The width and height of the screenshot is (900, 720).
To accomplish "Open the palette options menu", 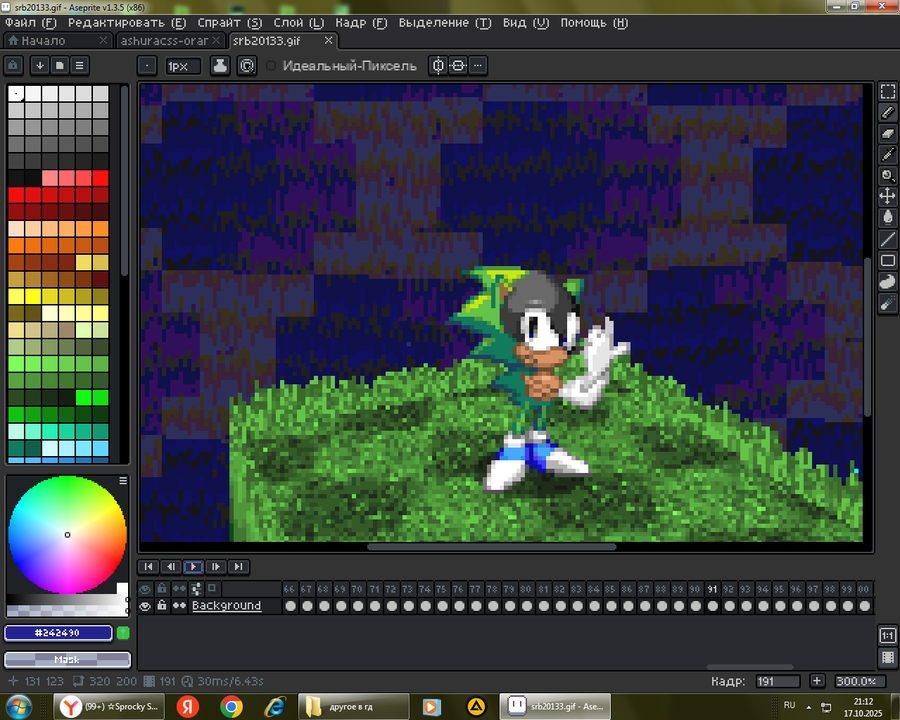I will click(79, 65).
